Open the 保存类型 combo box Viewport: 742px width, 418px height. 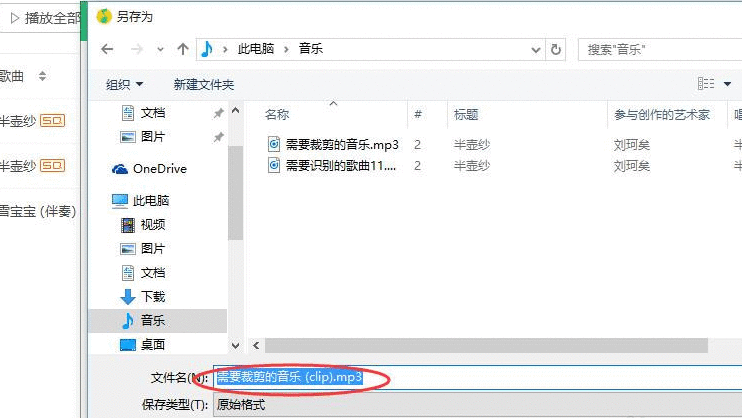[x=477, y=405]
